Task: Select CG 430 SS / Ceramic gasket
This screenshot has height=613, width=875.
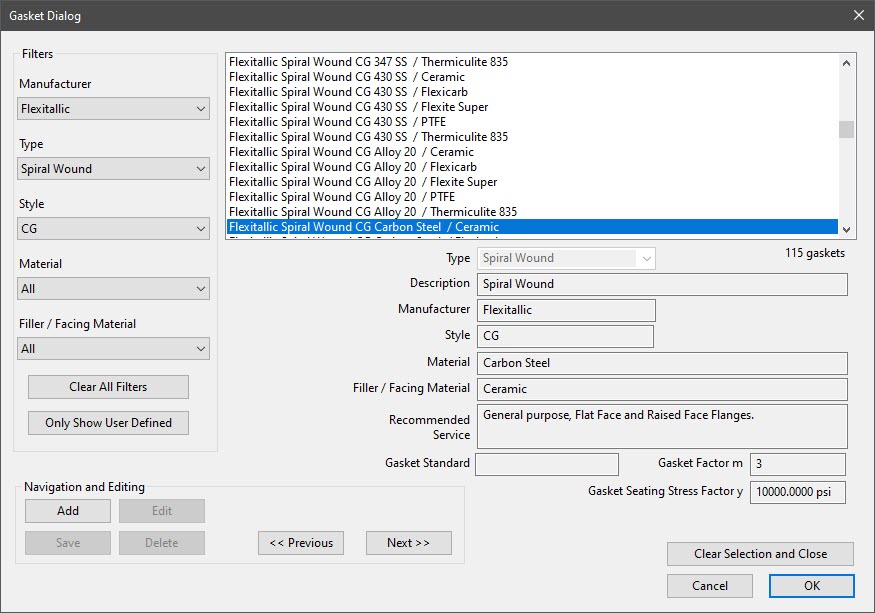Action: (532, 76)
